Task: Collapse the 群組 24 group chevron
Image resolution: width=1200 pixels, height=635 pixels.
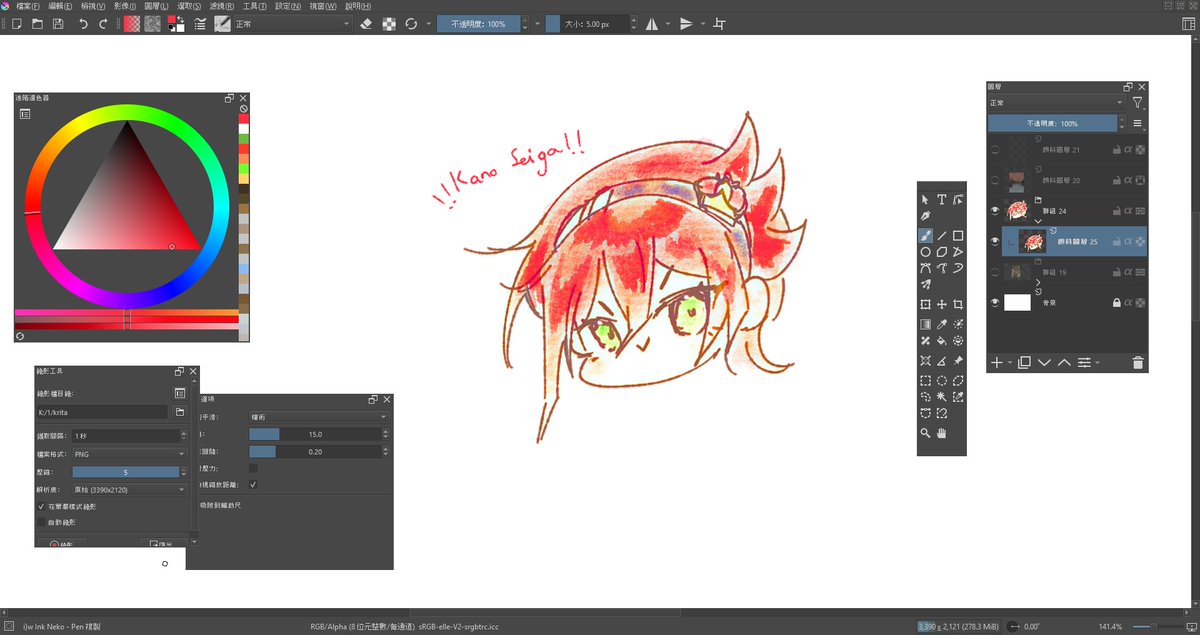Action: pos(1038,221)
